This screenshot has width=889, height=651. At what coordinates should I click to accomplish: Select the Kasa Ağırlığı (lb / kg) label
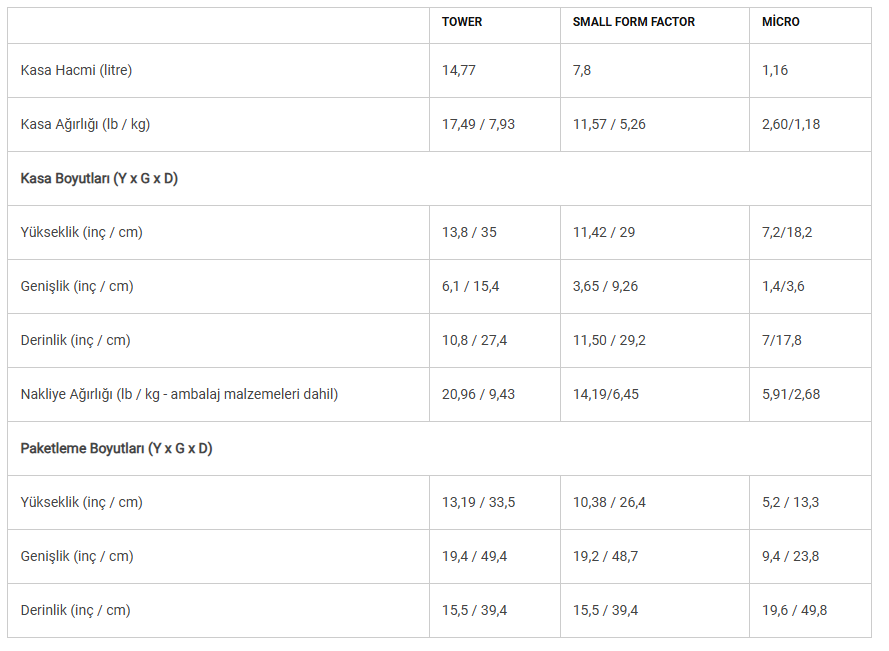coord(85,124)
